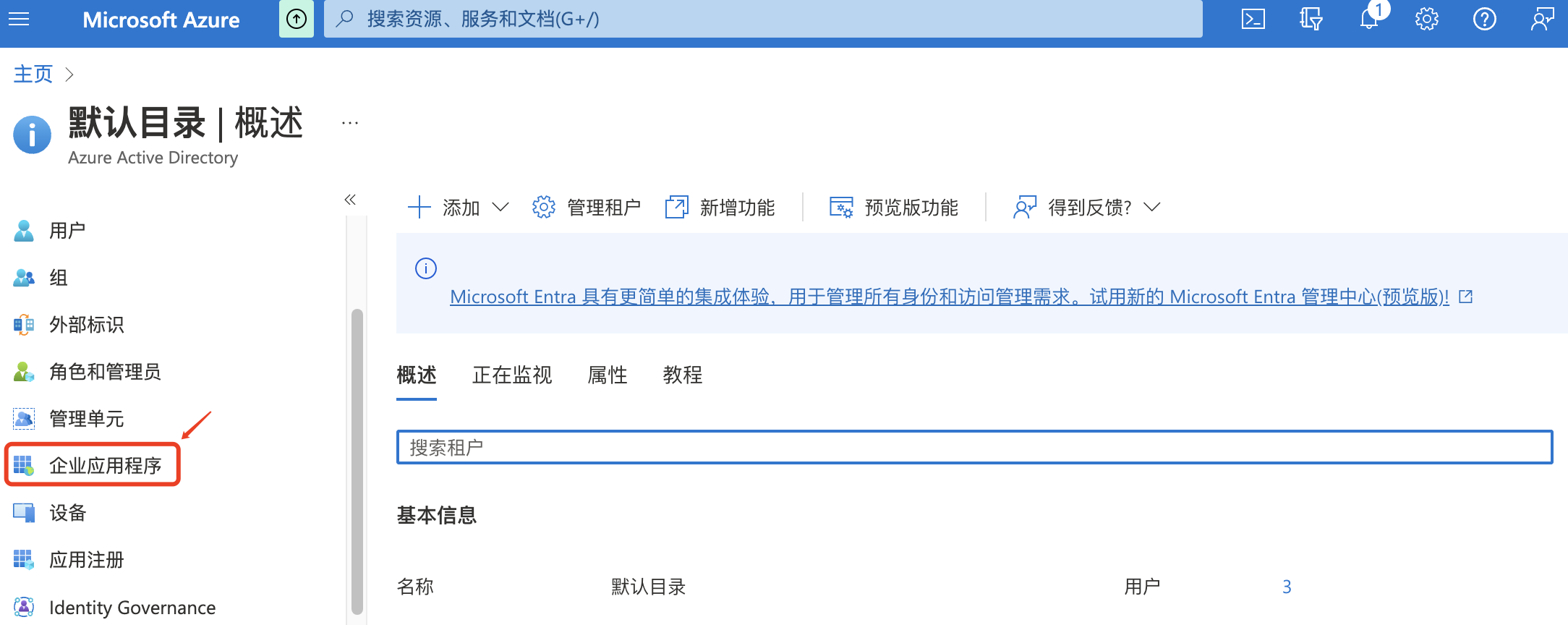Open the more options ellipsis by title
Image resolution: width=1568 pixels, height=625 pixels.
[x=350, y=124]
